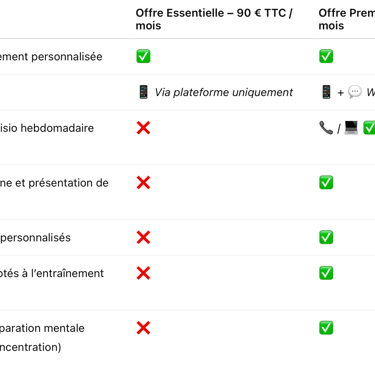Screen dimensions: 375x366
Task: Click the red cross in the hebdomadaire row
Action: [143, 128]
